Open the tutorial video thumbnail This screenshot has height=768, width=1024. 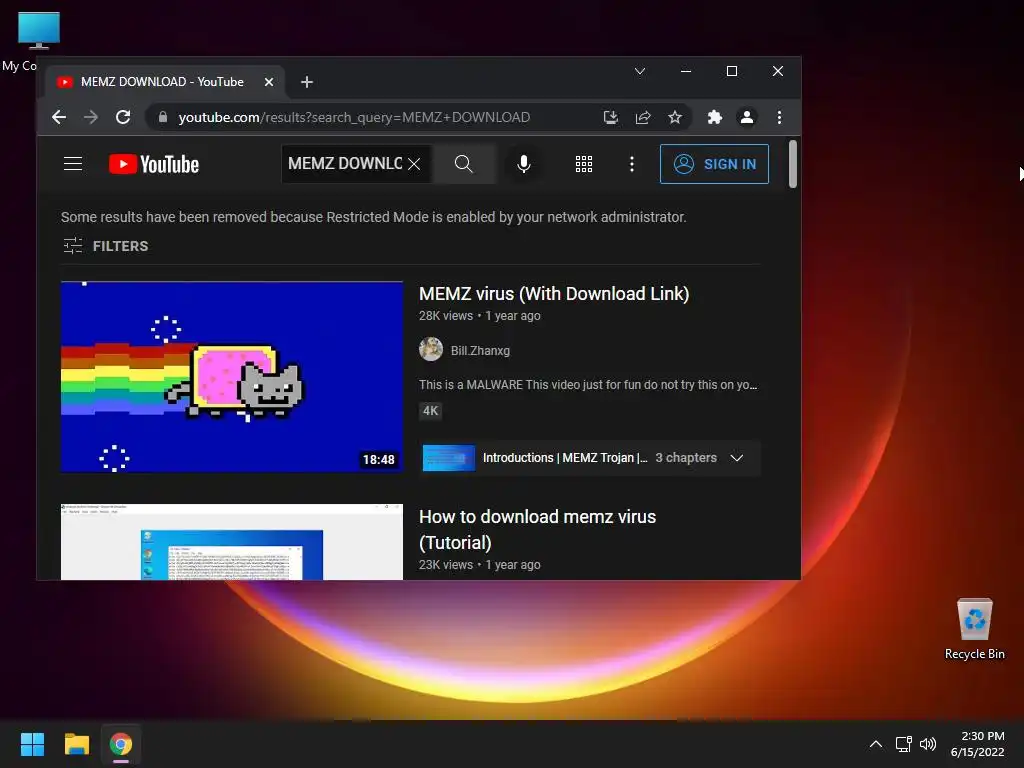pos(232,541)
